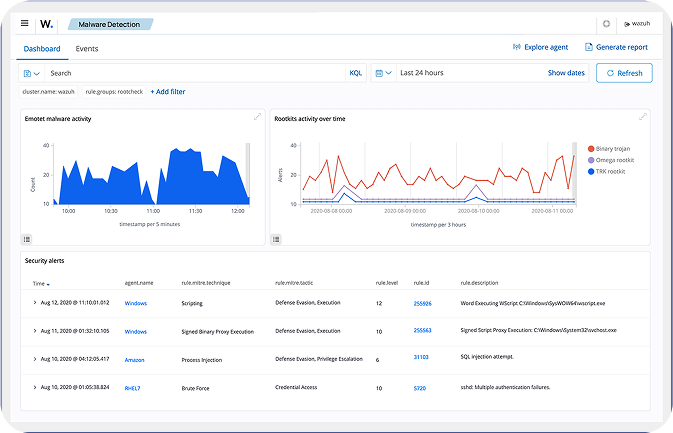Switch to the Events tab
673x433 pixels.
(87, 48)
